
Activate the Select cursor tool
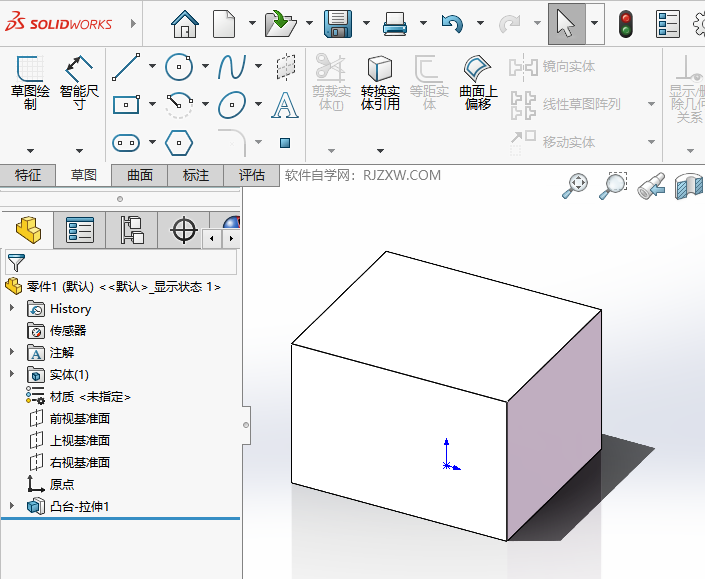click(566, 24)
